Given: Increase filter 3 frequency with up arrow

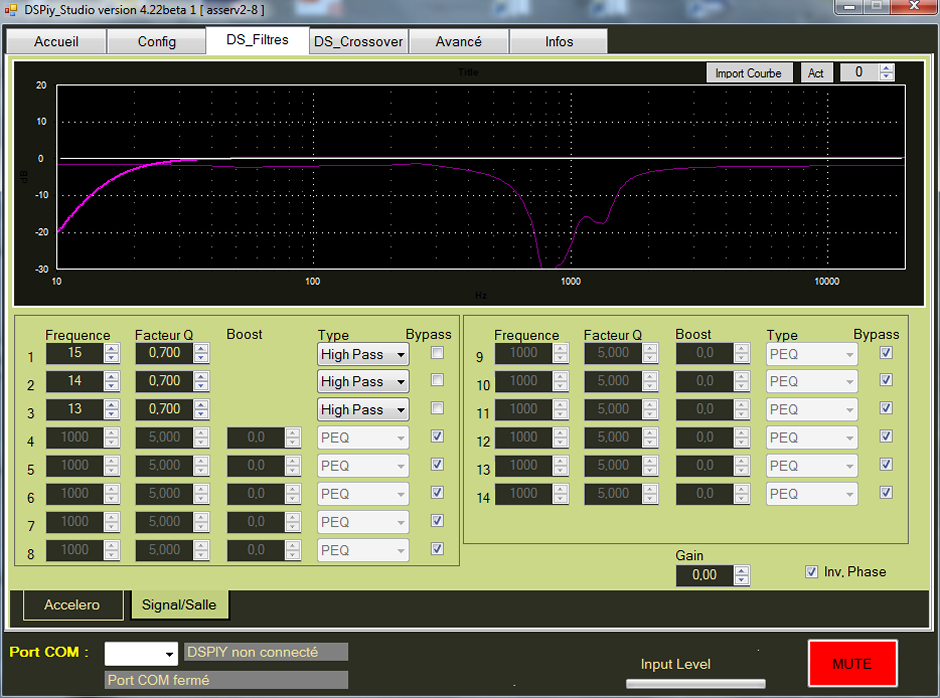Looking at the screenshot, I should pos(112,405).
